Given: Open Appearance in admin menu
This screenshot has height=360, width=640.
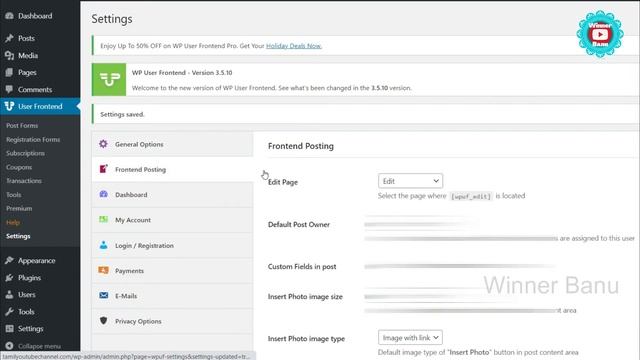Looking at the screenshot, I should click(x=36, y=261).
